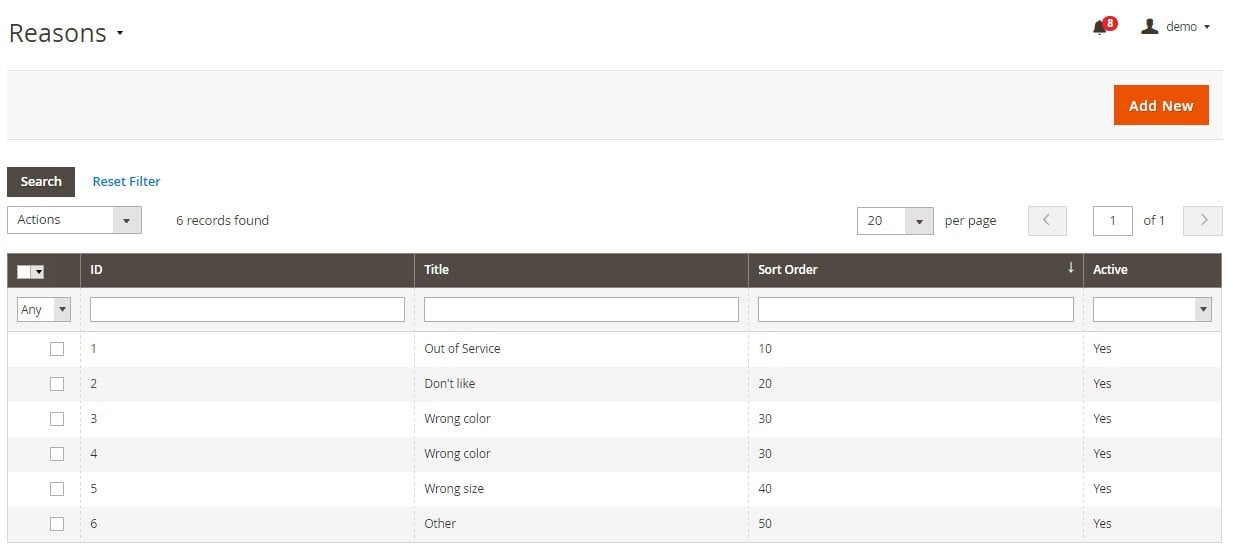1233x551 pixels.
Task: Go to the previous page arrow
Action: click(1047, 221)
